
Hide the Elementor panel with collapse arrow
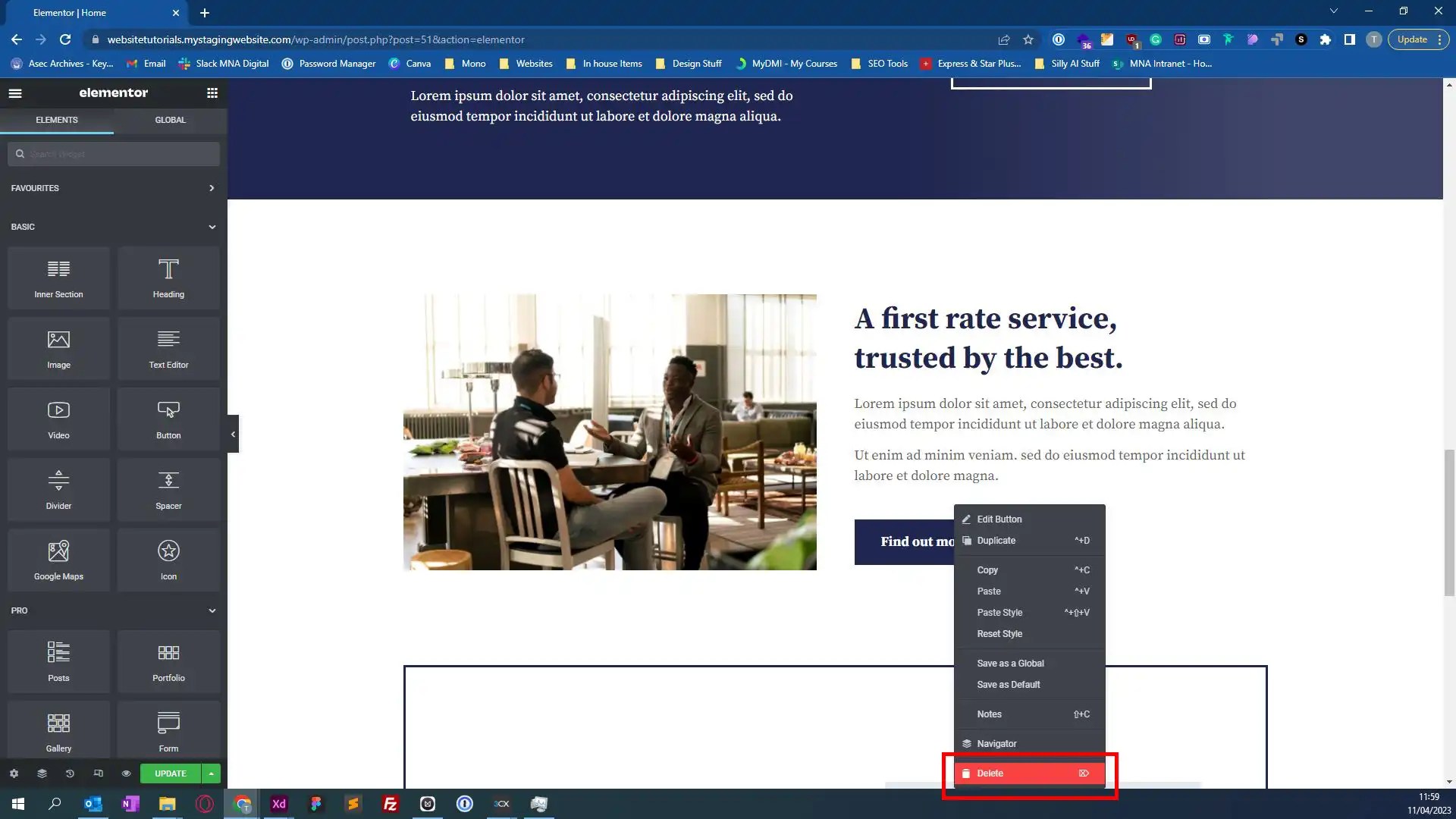(x=233, y=435)
